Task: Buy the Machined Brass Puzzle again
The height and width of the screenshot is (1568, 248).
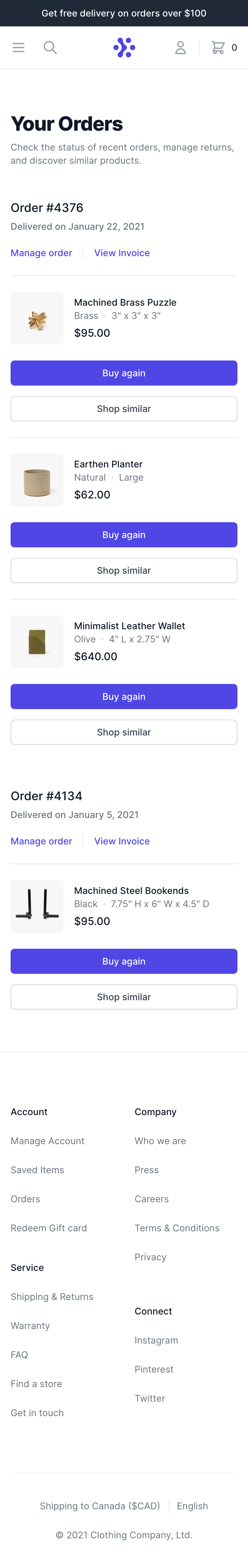Action: point(124,373)
